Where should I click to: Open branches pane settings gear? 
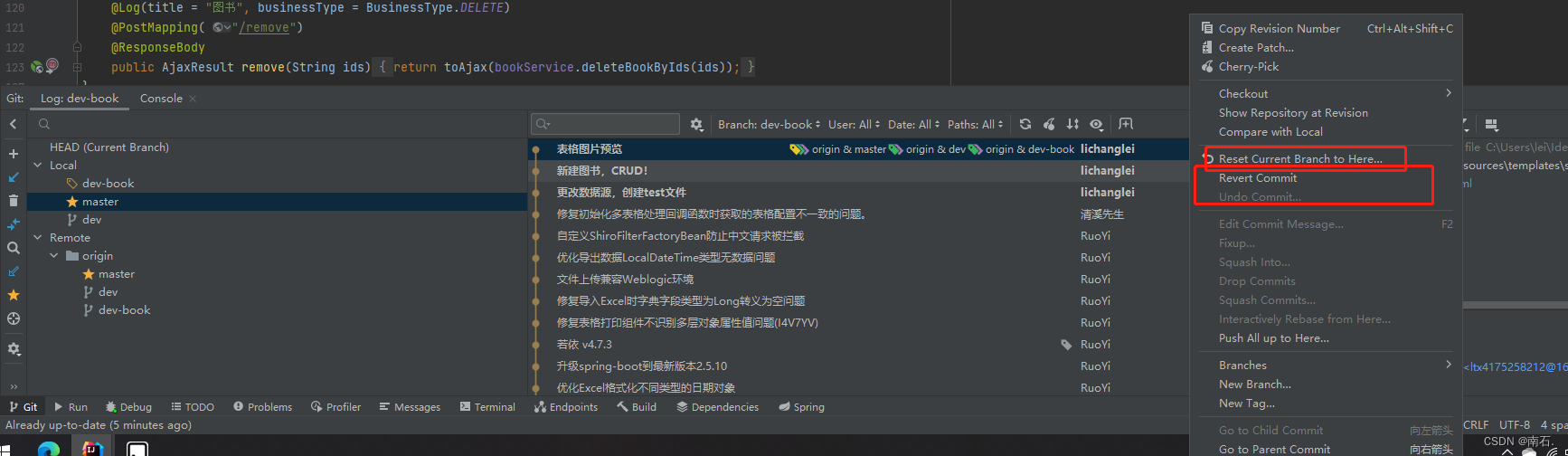coord(14,348)
